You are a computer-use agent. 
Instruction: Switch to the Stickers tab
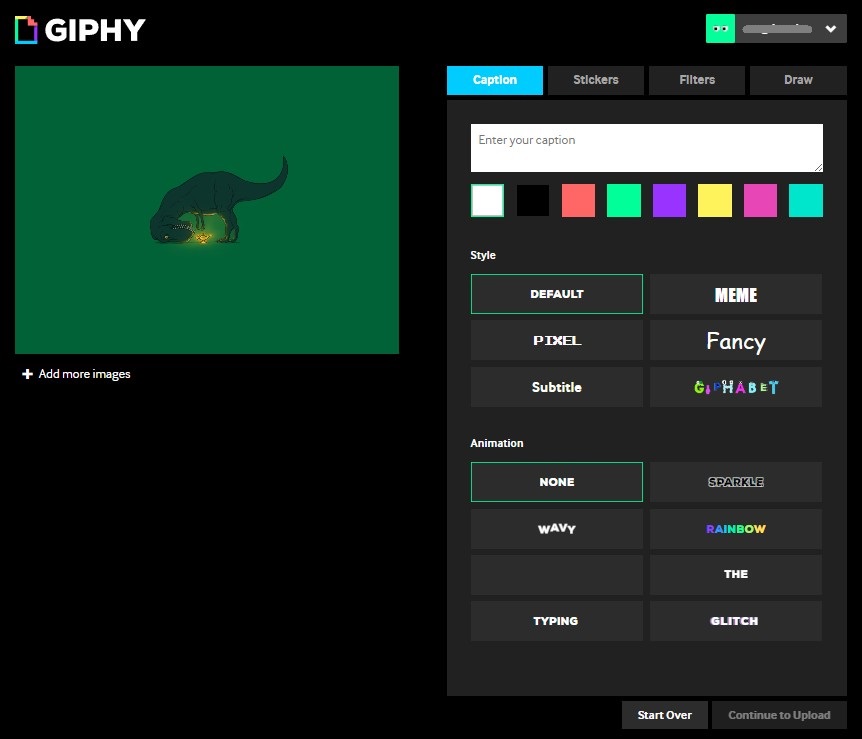pyautogui.click(x=596, y=80)
